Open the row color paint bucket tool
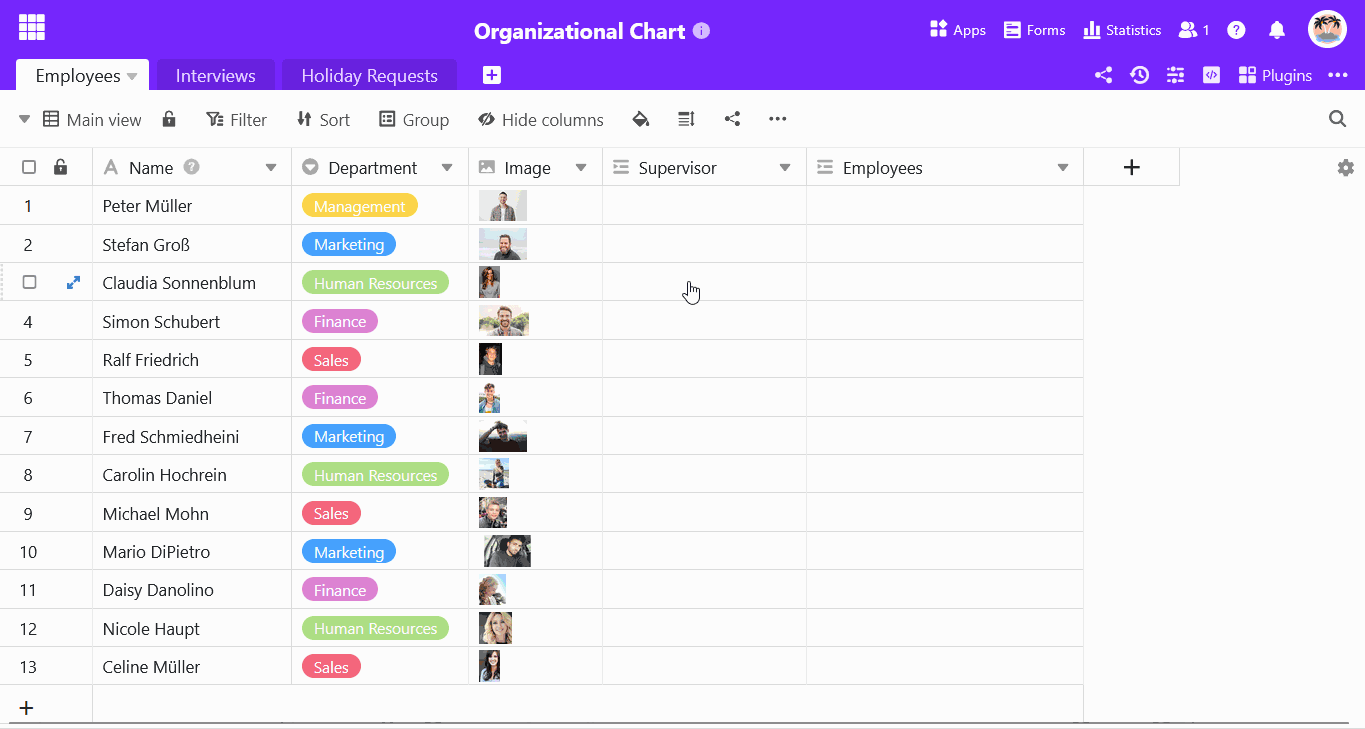 tap(641, 120)
